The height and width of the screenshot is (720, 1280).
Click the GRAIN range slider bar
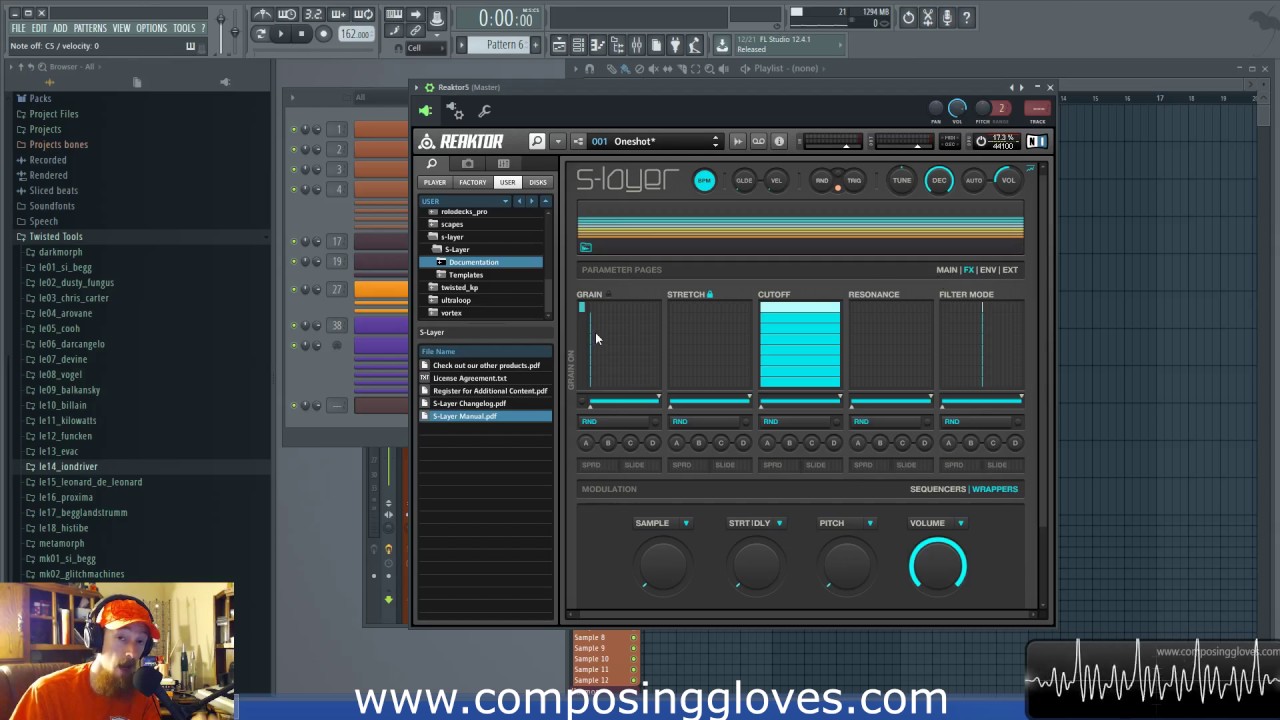(x=624, y=400)
